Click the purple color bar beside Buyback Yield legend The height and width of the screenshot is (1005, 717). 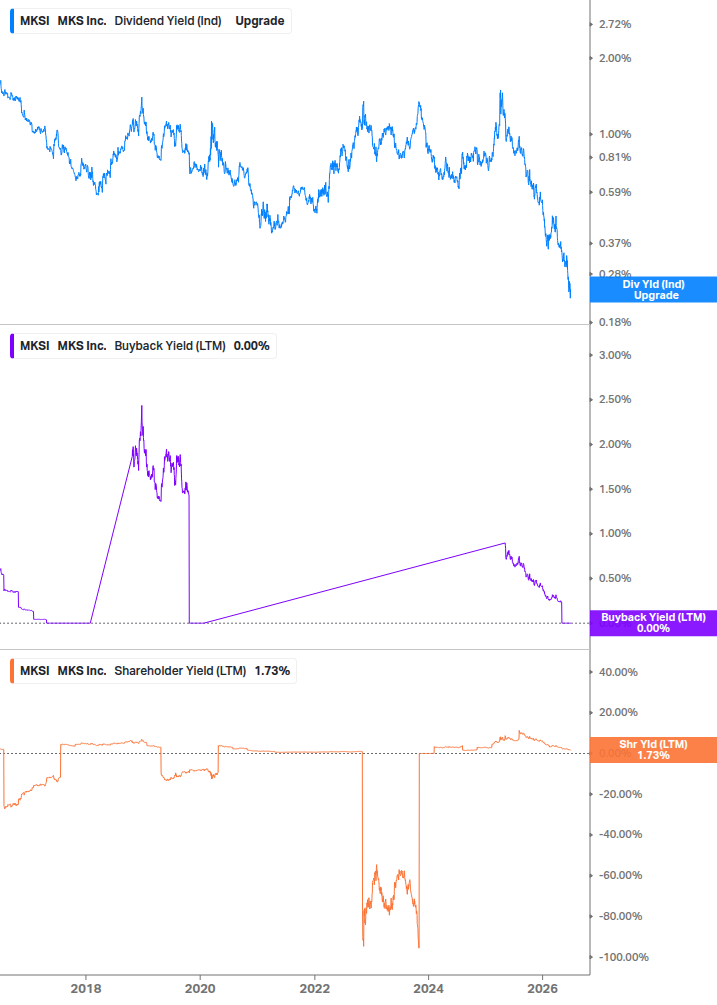(12, 346)
